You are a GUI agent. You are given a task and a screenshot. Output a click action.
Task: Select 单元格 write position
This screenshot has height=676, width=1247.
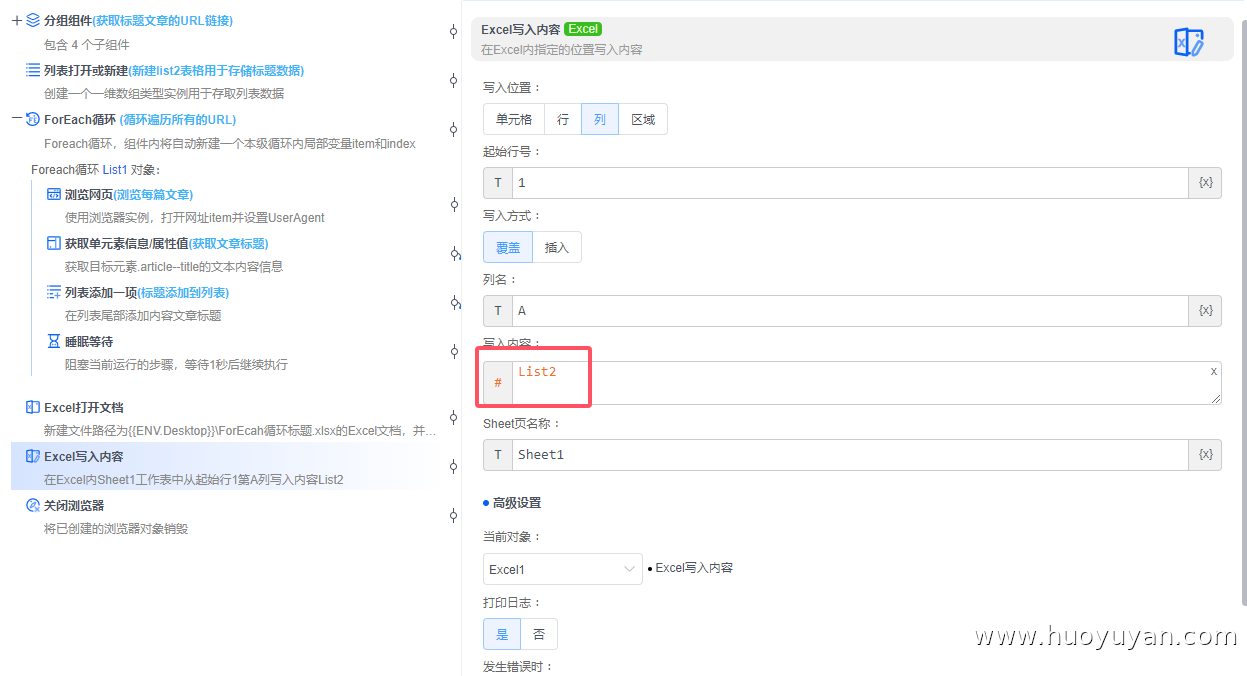pyautogui.click(x=514, y=119)
